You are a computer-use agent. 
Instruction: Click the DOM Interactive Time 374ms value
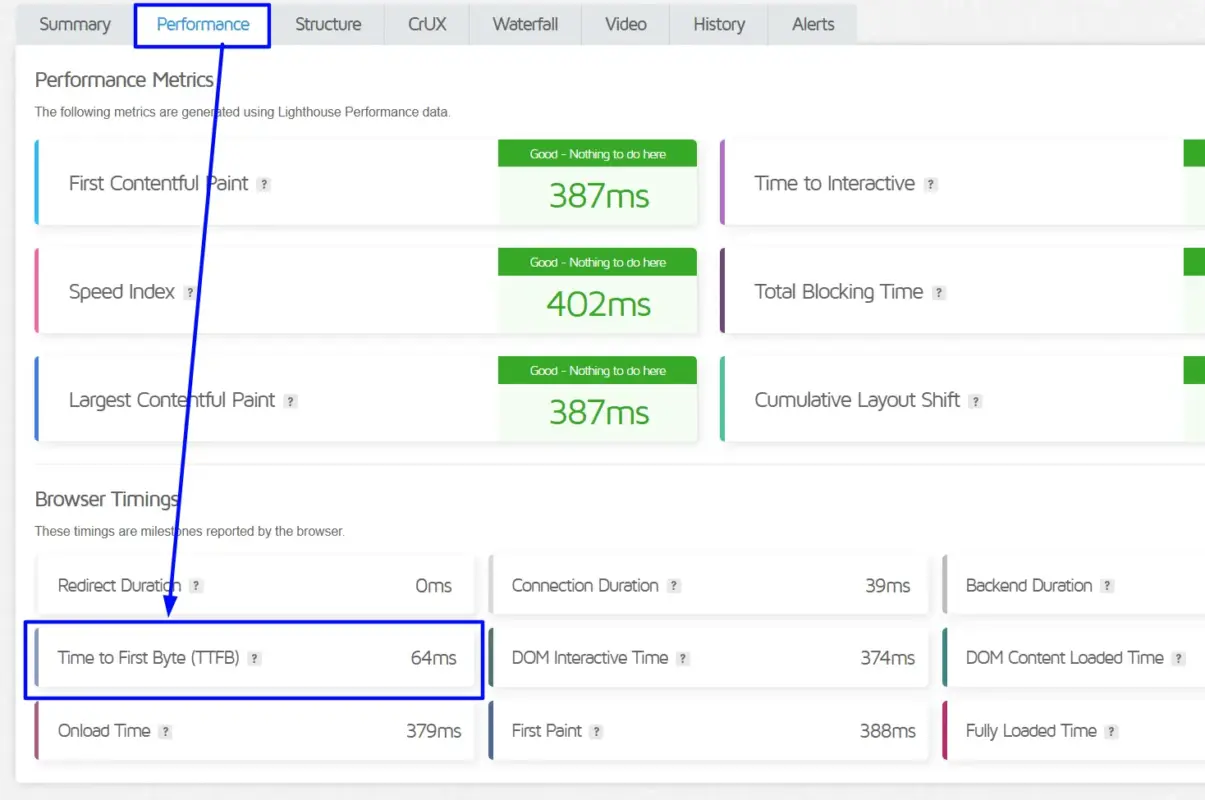pyautogui.click(x=888, y=658)
